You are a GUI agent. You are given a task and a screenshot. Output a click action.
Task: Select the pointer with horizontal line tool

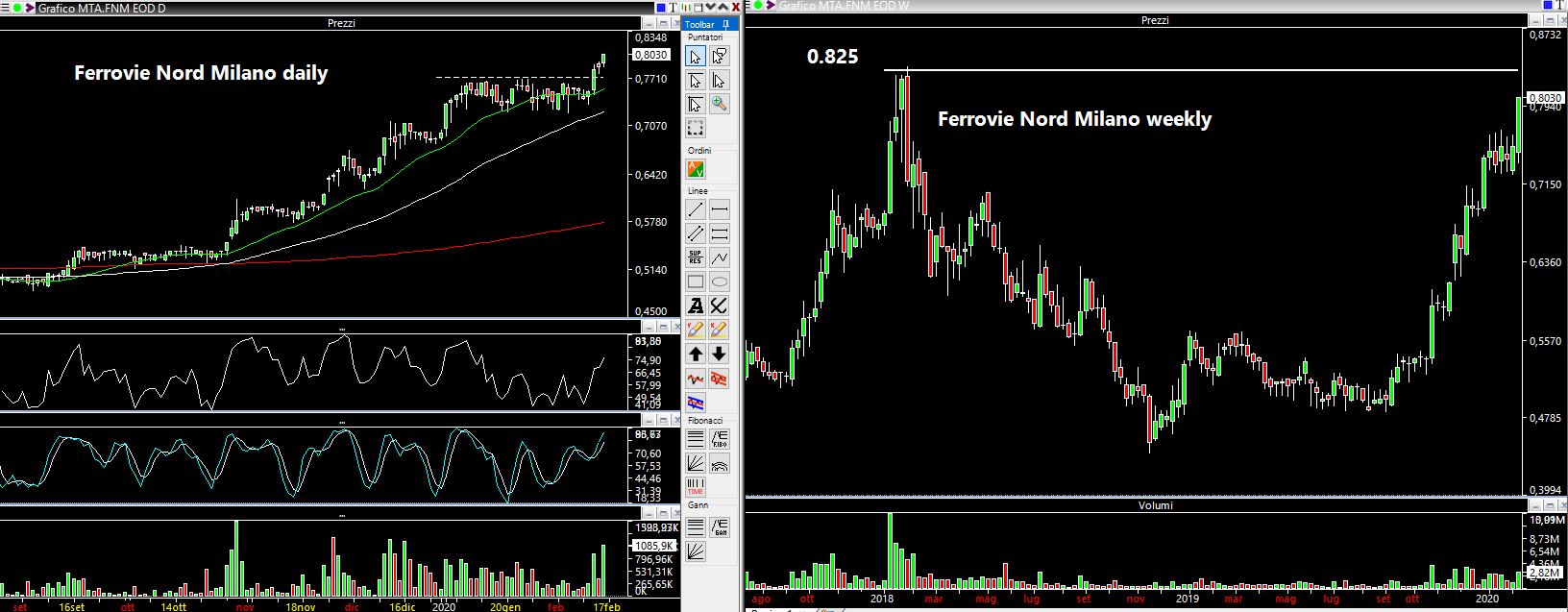point(696,81)
